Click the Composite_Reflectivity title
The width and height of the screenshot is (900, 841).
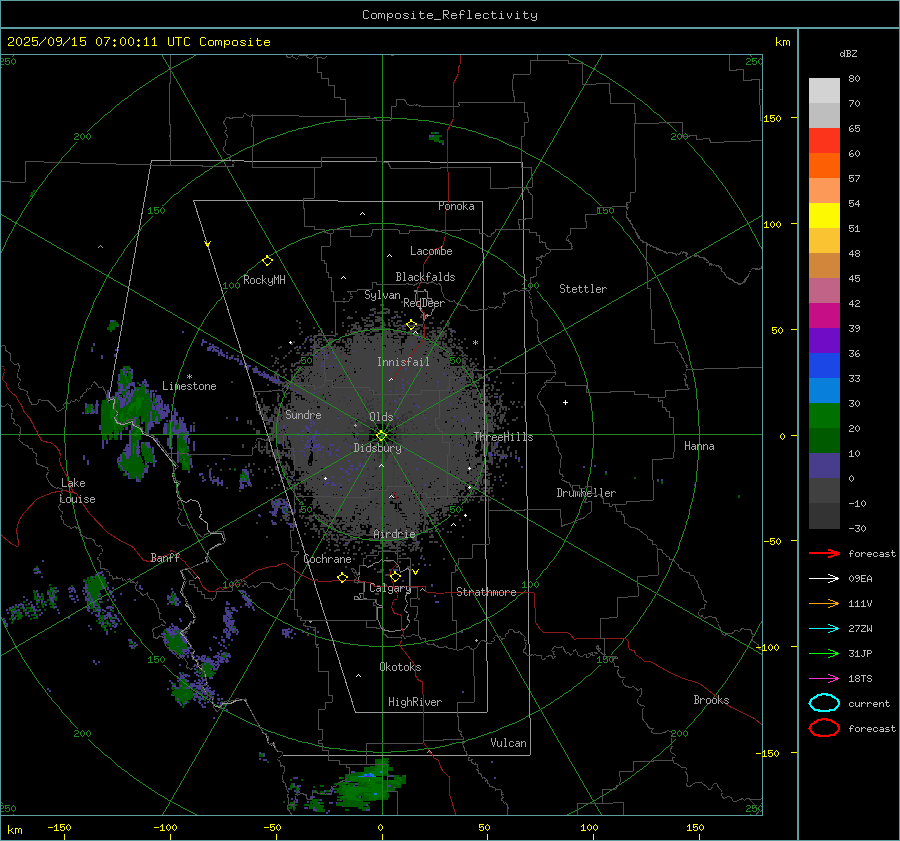tap(449, 15)
